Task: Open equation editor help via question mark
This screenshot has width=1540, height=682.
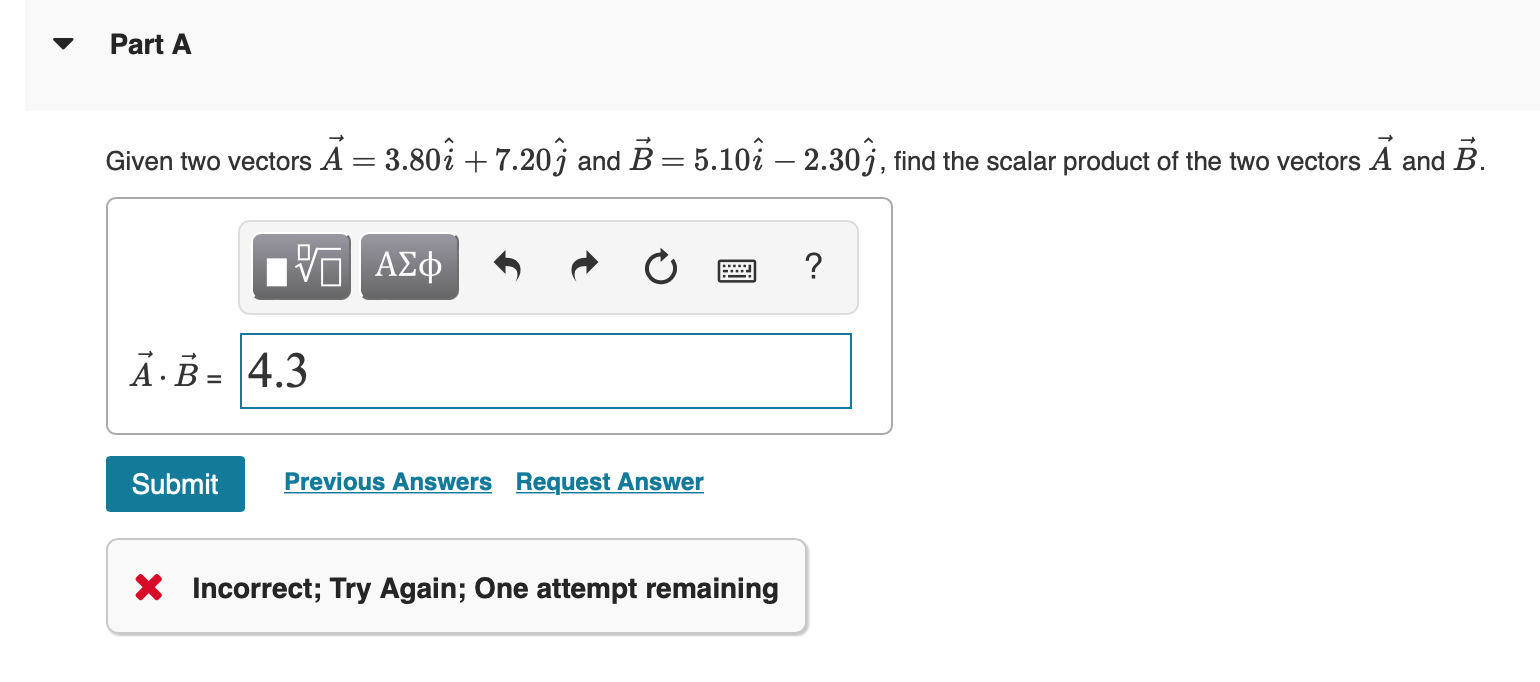Action: pyautogui.click(x=813, y=267)
